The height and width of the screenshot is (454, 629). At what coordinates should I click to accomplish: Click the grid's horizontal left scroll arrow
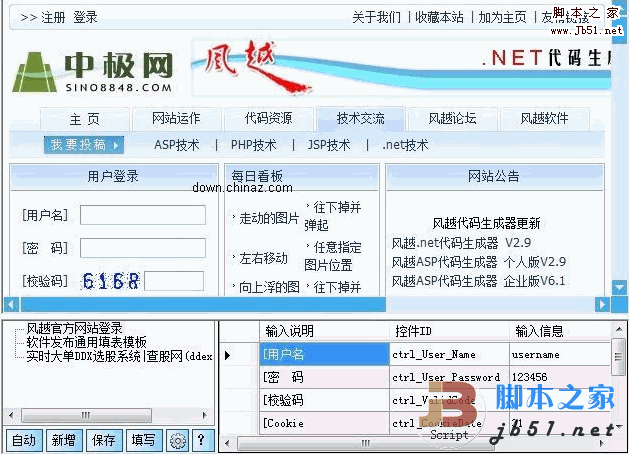(x=227, y=444)
